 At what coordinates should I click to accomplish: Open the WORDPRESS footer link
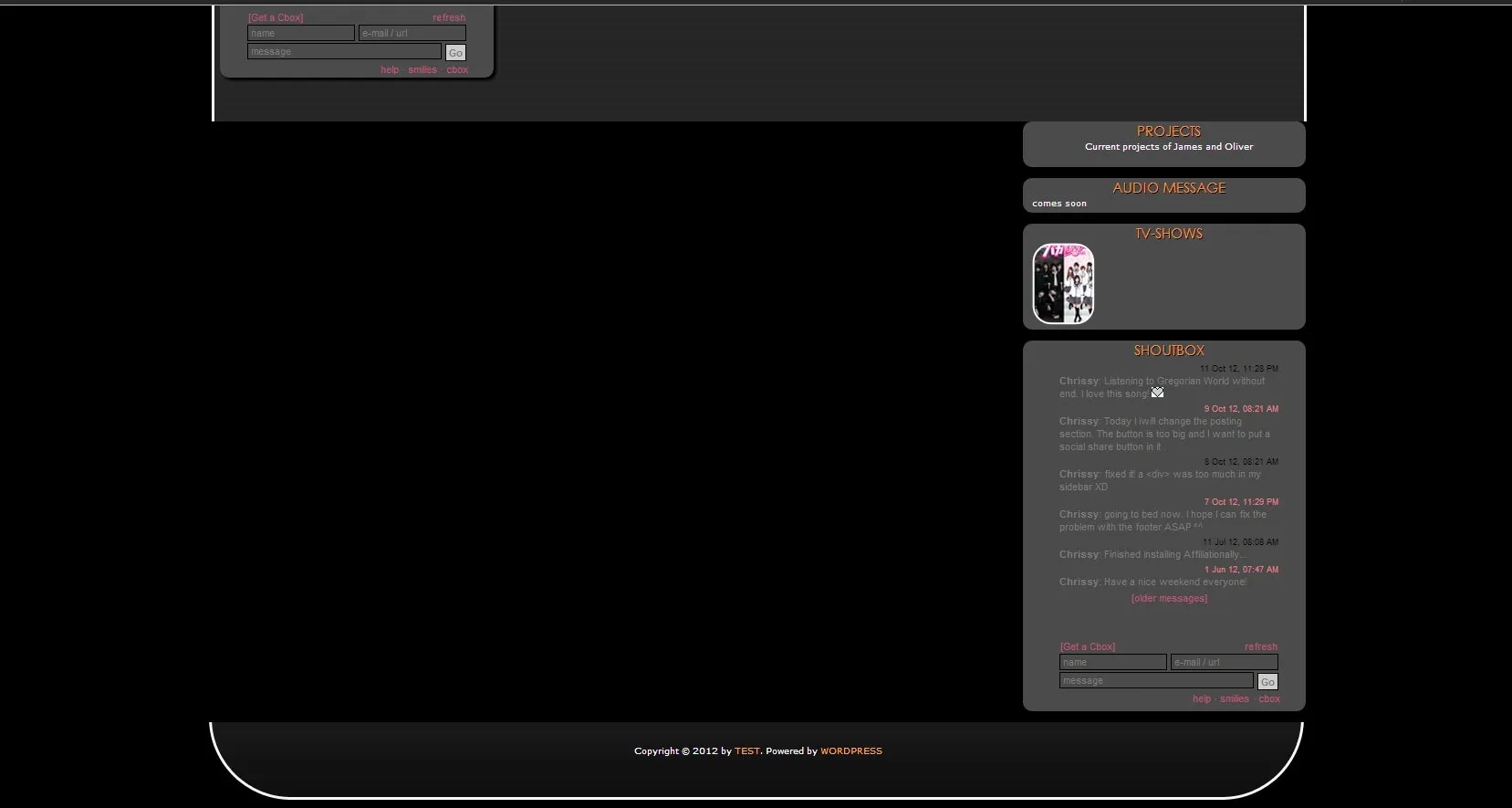(851, 751)
